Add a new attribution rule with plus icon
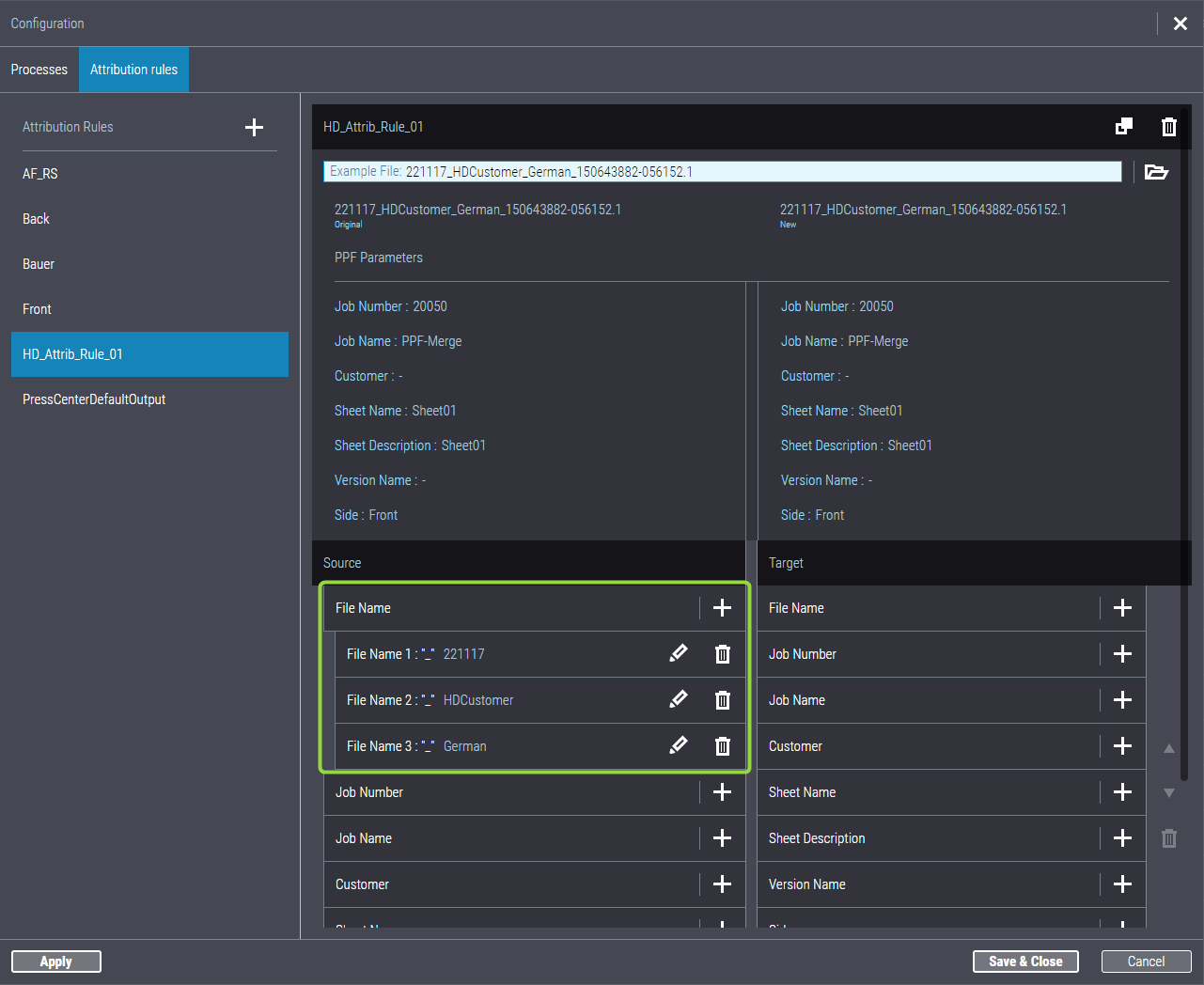Screen dimensions: 1204x985 click(x=254, y=128)
